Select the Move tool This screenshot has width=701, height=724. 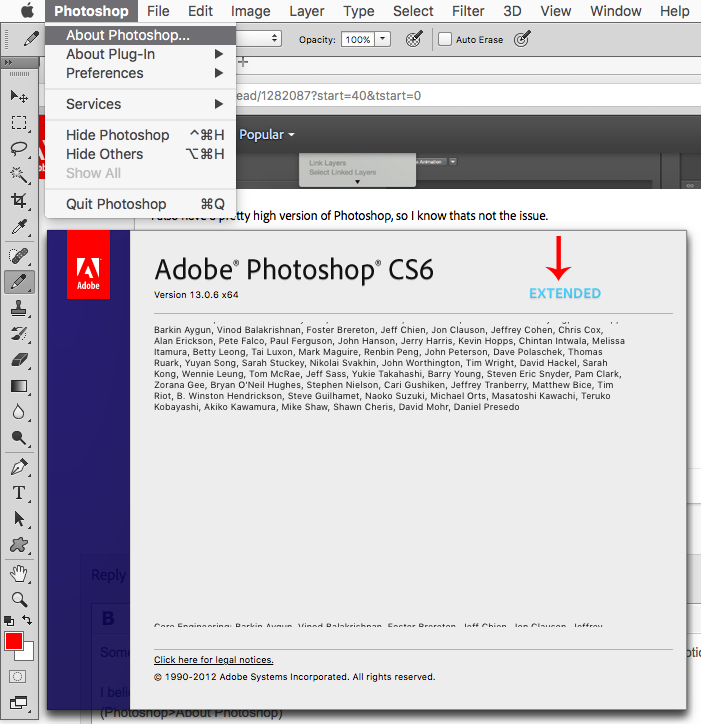18,96
